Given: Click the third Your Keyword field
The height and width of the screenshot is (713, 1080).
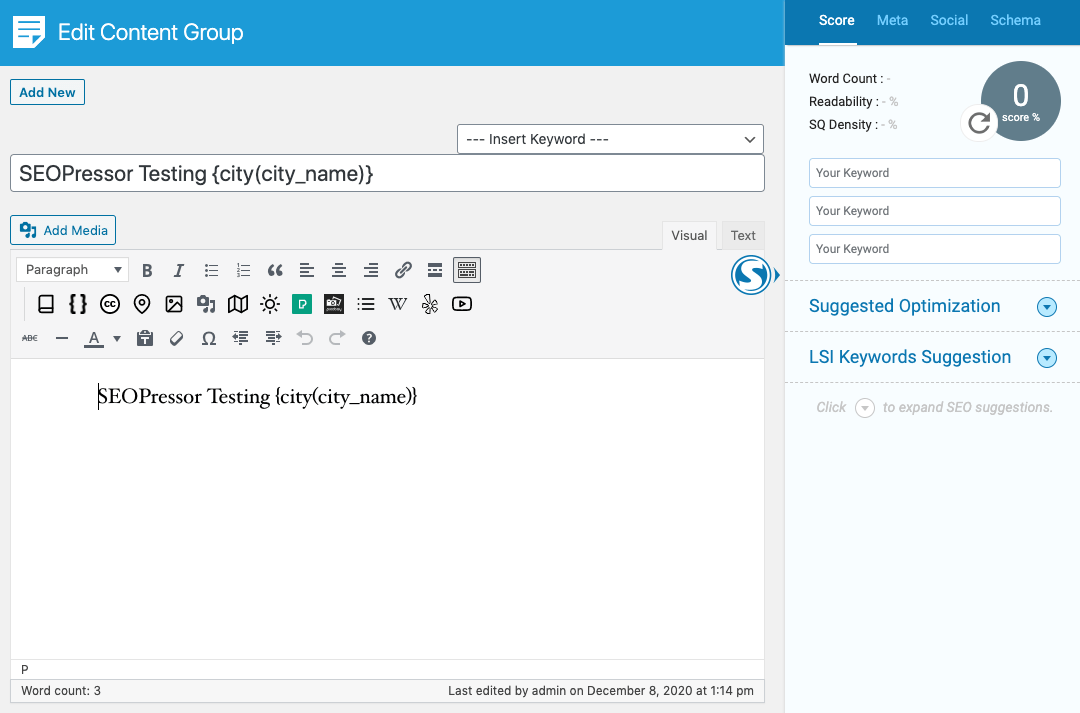Looking at the screenshot, I should 935,249.
